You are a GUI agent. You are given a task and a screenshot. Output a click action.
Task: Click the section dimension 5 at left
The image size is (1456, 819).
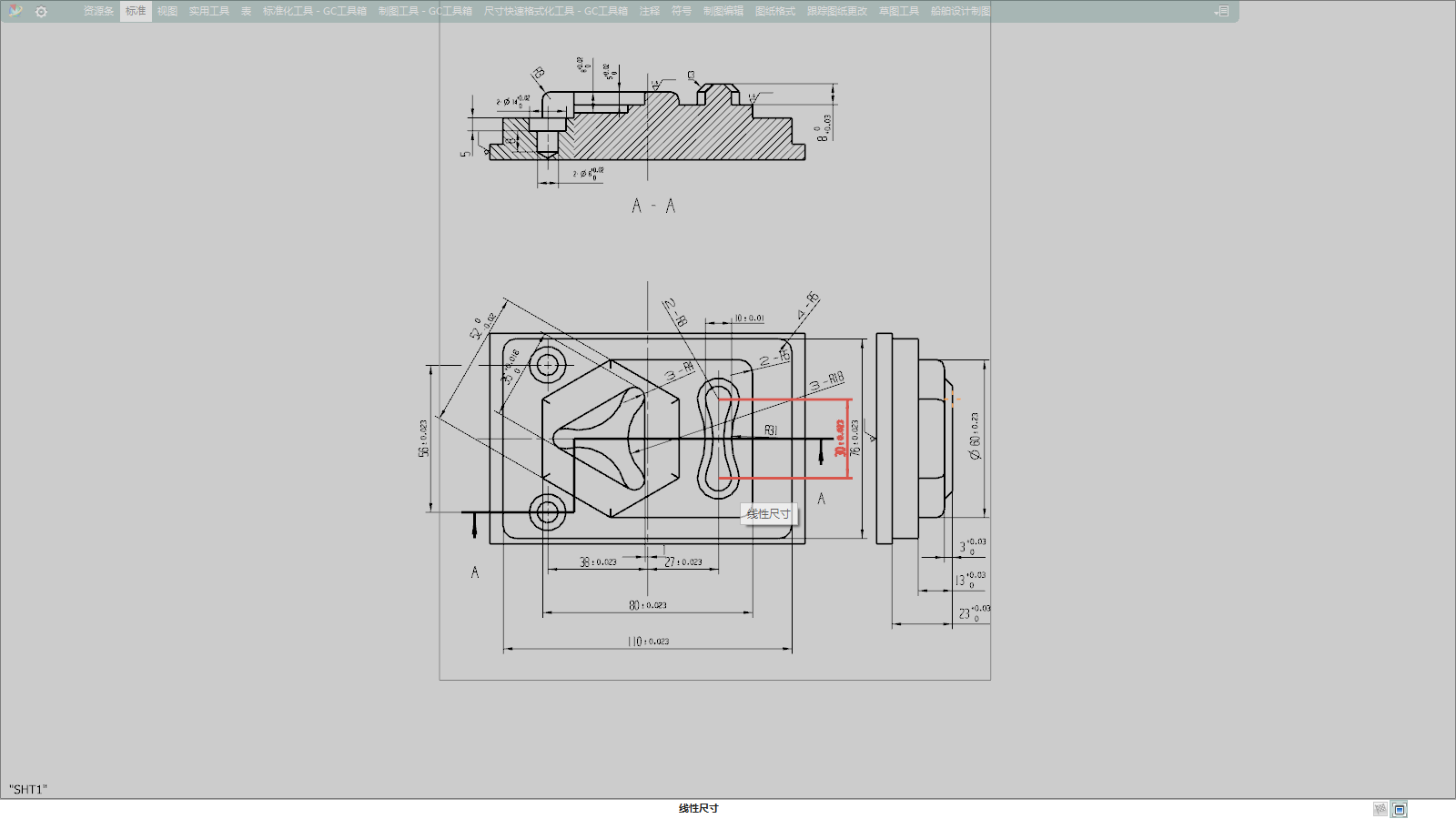tap(466, 153)
